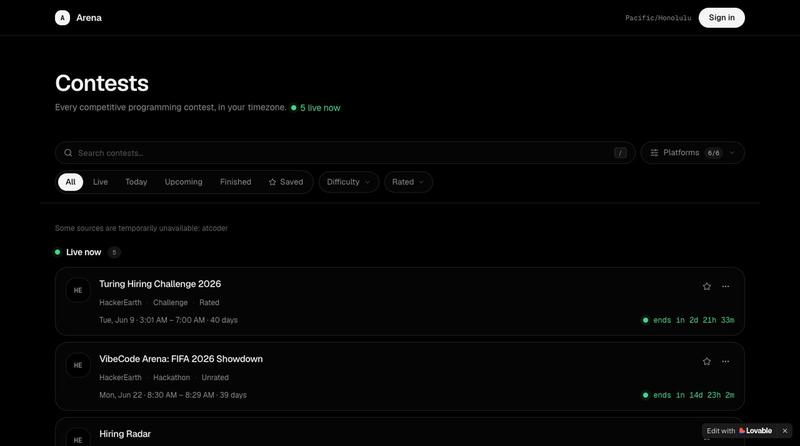Close the Edit with Lovable banner

pyautogui.click(x=785, y=431)
